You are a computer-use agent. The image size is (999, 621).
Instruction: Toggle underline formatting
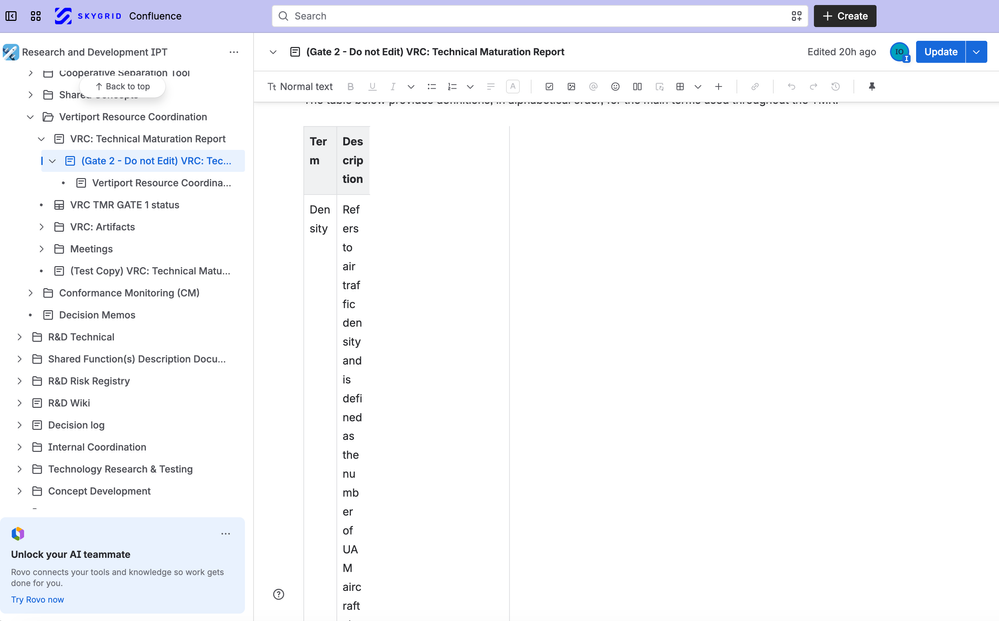pos(372,87)
